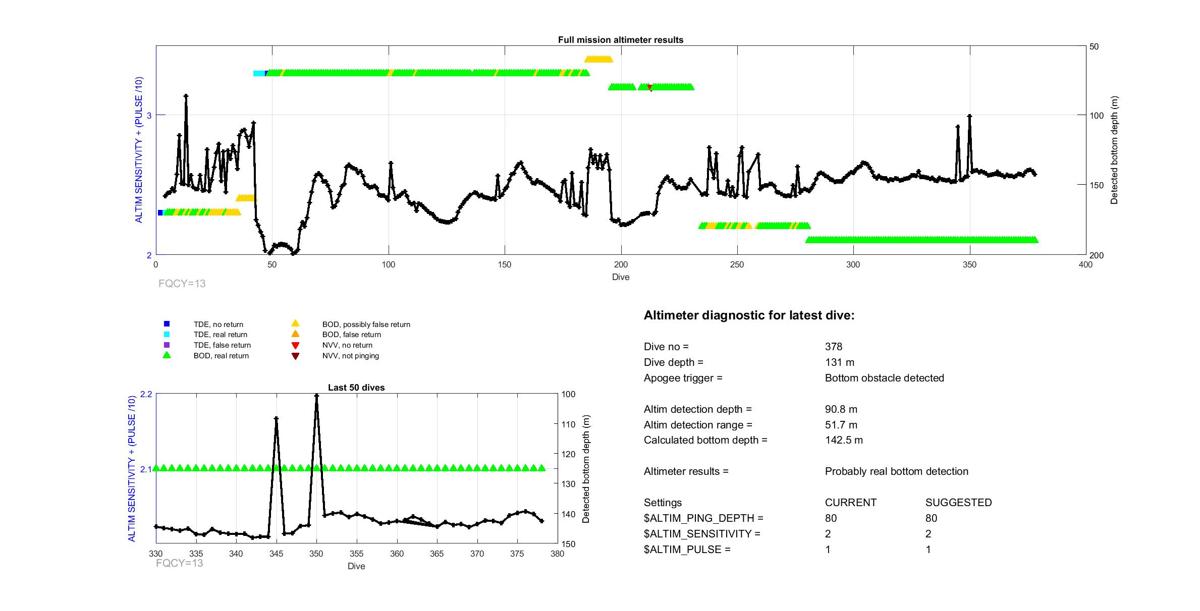Click the 'Probably real bottom detection' result
The height and width of the screenshot is (611, 1200).
(x=897, y=471)
